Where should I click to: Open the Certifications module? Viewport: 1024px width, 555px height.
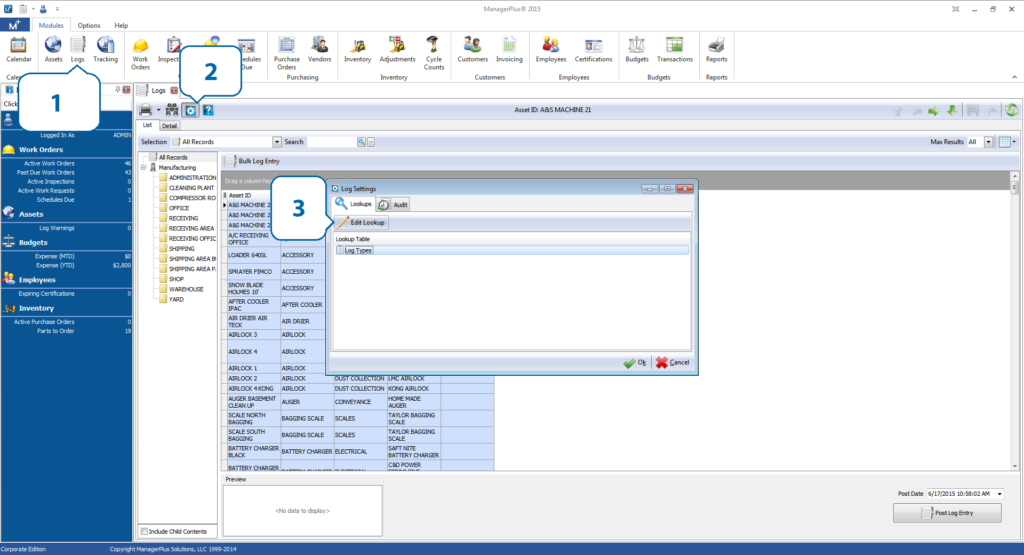(593, 50)
